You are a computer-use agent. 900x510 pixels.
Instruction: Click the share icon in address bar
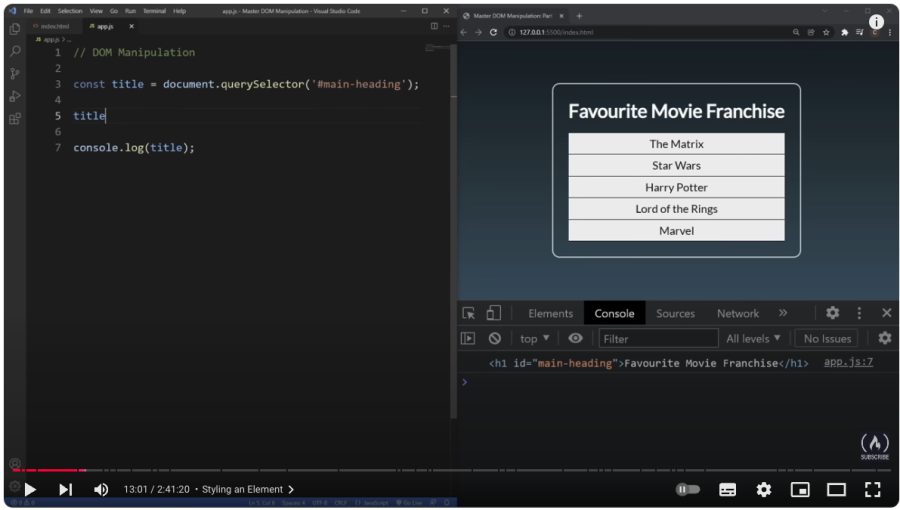coord(811,32)
